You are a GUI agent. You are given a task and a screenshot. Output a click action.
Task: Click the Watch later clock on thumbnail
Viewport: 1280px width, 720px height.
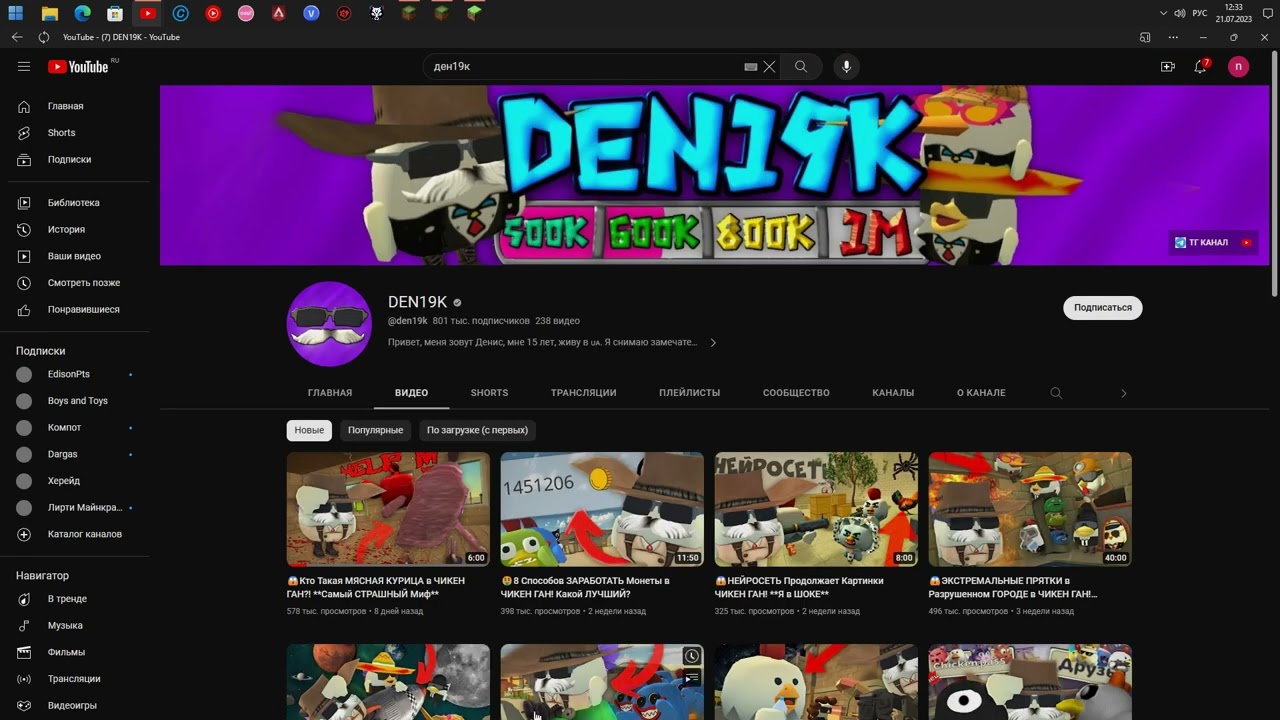pos(692,656)
